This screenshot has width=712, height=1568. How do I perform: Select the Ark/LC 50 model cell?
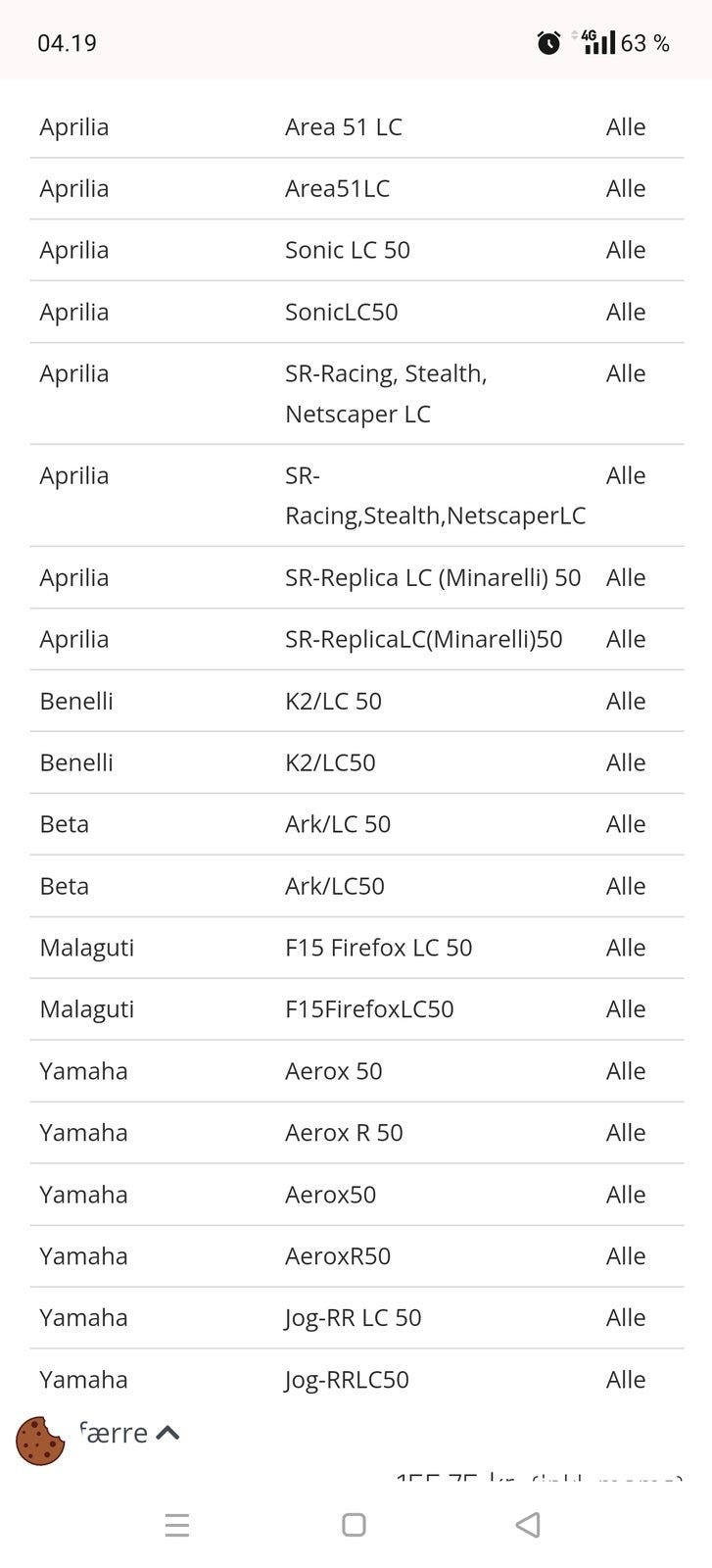click(338, 825)
